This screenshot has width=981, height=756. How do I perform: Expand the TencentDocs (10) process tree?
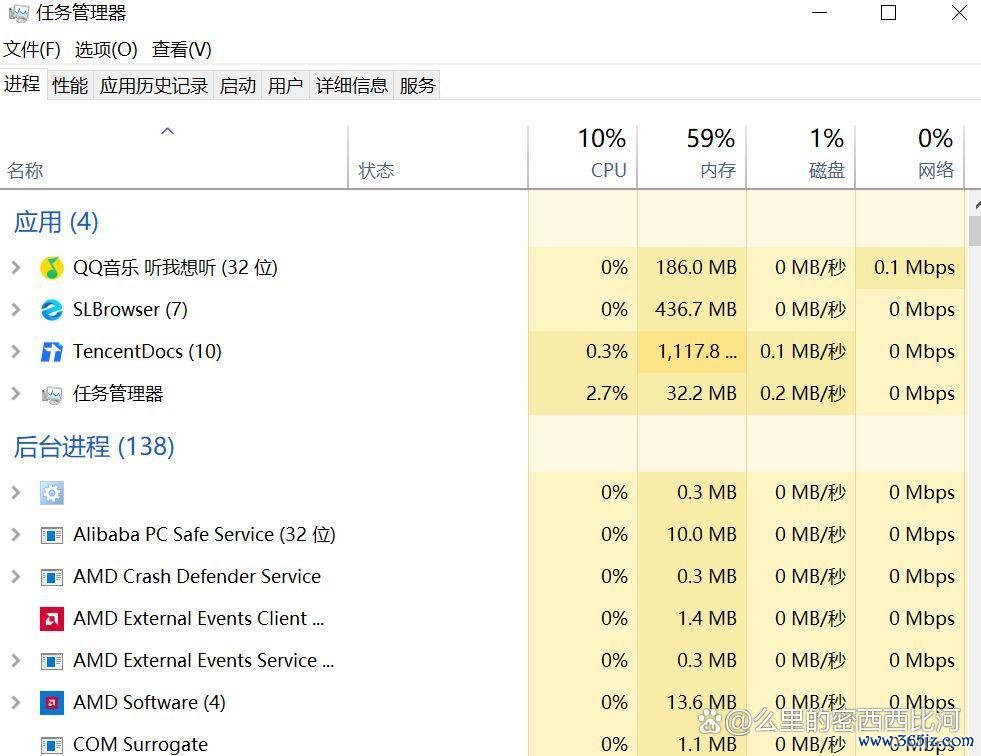(x=15, y=352)
